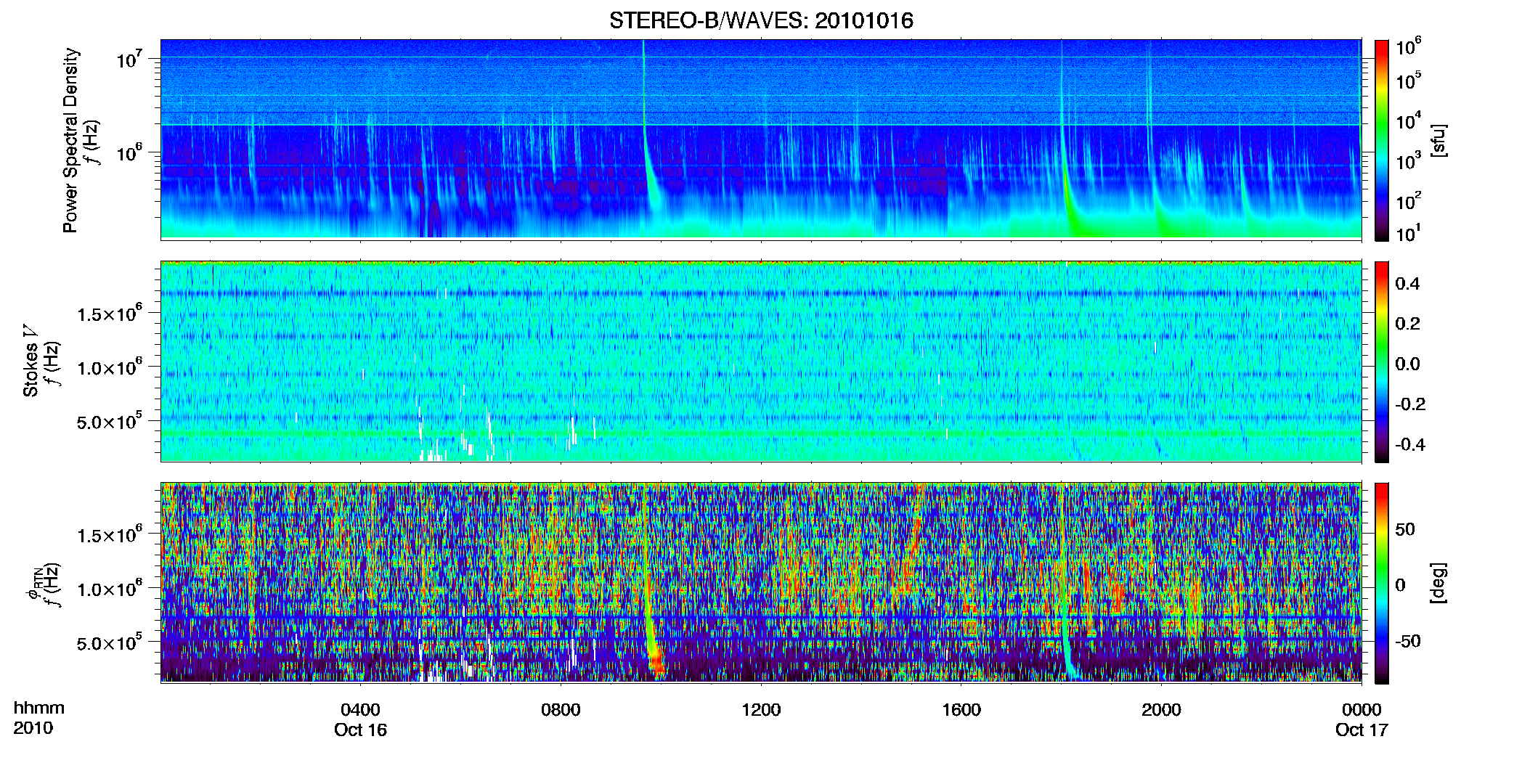
Task: Click the 10^4 label on sfu colorbar
Action: pos(1409,121)
